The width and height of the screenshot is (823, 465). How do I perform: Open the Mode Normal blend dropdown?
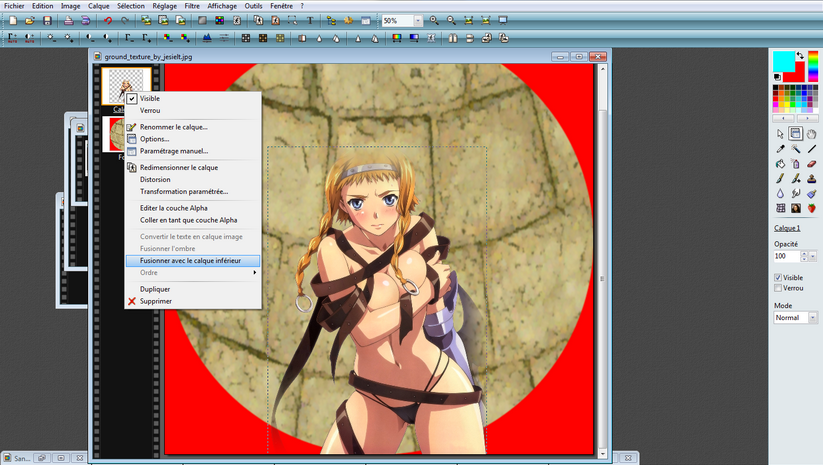pyautogui.click(x=813, y=318)
